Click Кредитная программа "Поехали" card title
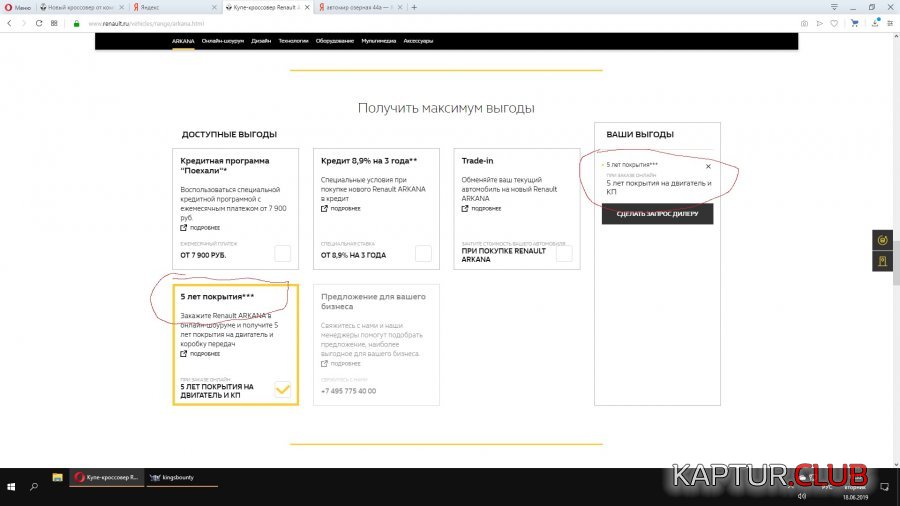Viewport: 900px width, 506px height. pyautogui.click(x=225, y=166)
